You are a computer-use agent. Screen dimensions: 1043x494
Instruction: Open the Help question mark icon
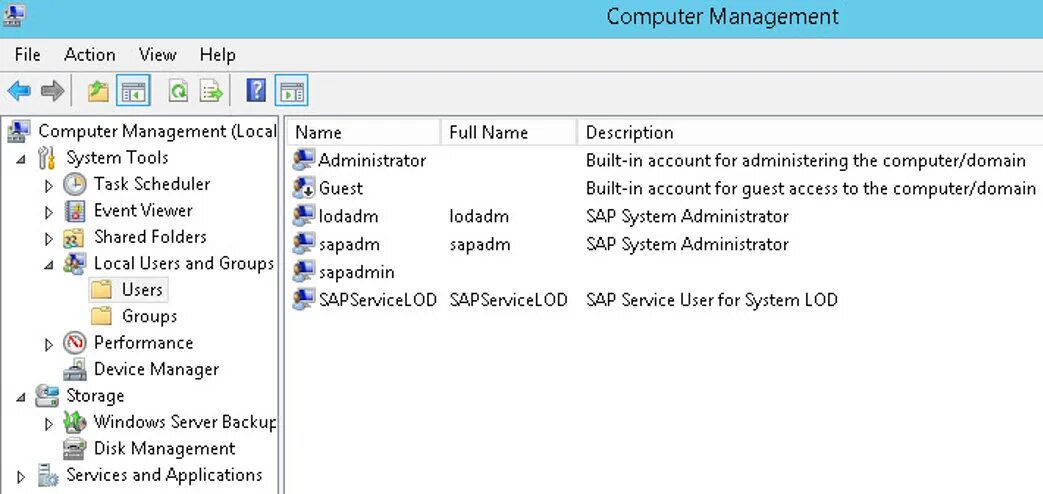(x=256, y=91)
